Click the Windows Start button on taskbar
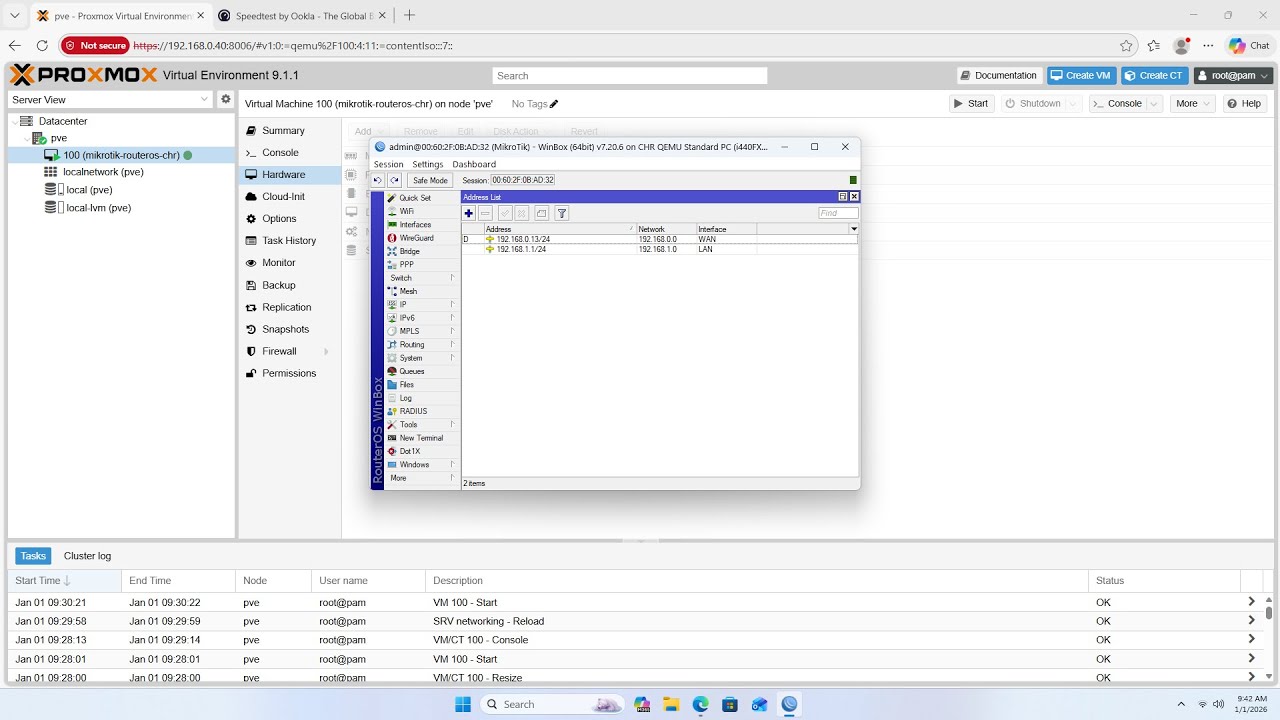The image size is (1280, 720). pos(463,704)
